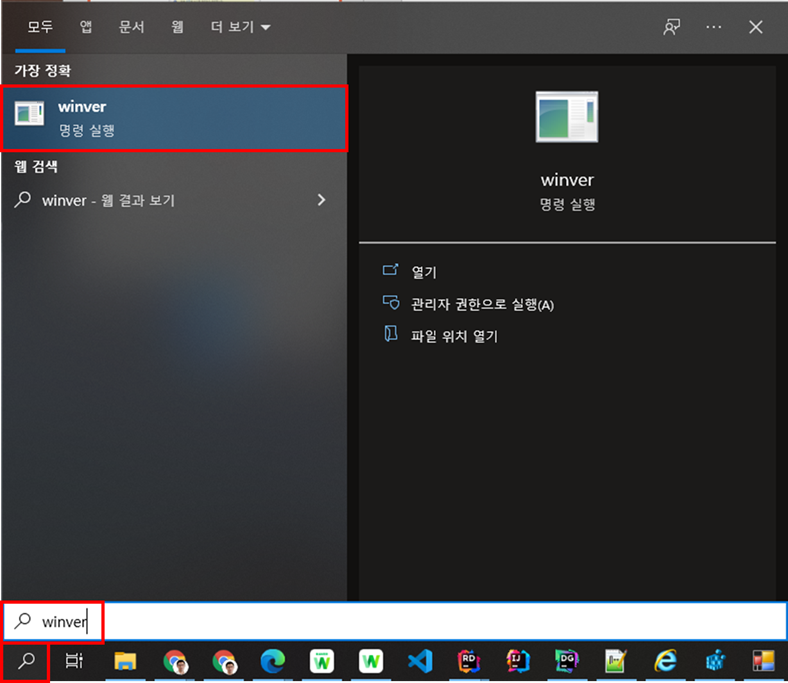Click 명령 실행 label in preview pane
788x683 pixels.
pyautogui.click(x=567, y=204)
